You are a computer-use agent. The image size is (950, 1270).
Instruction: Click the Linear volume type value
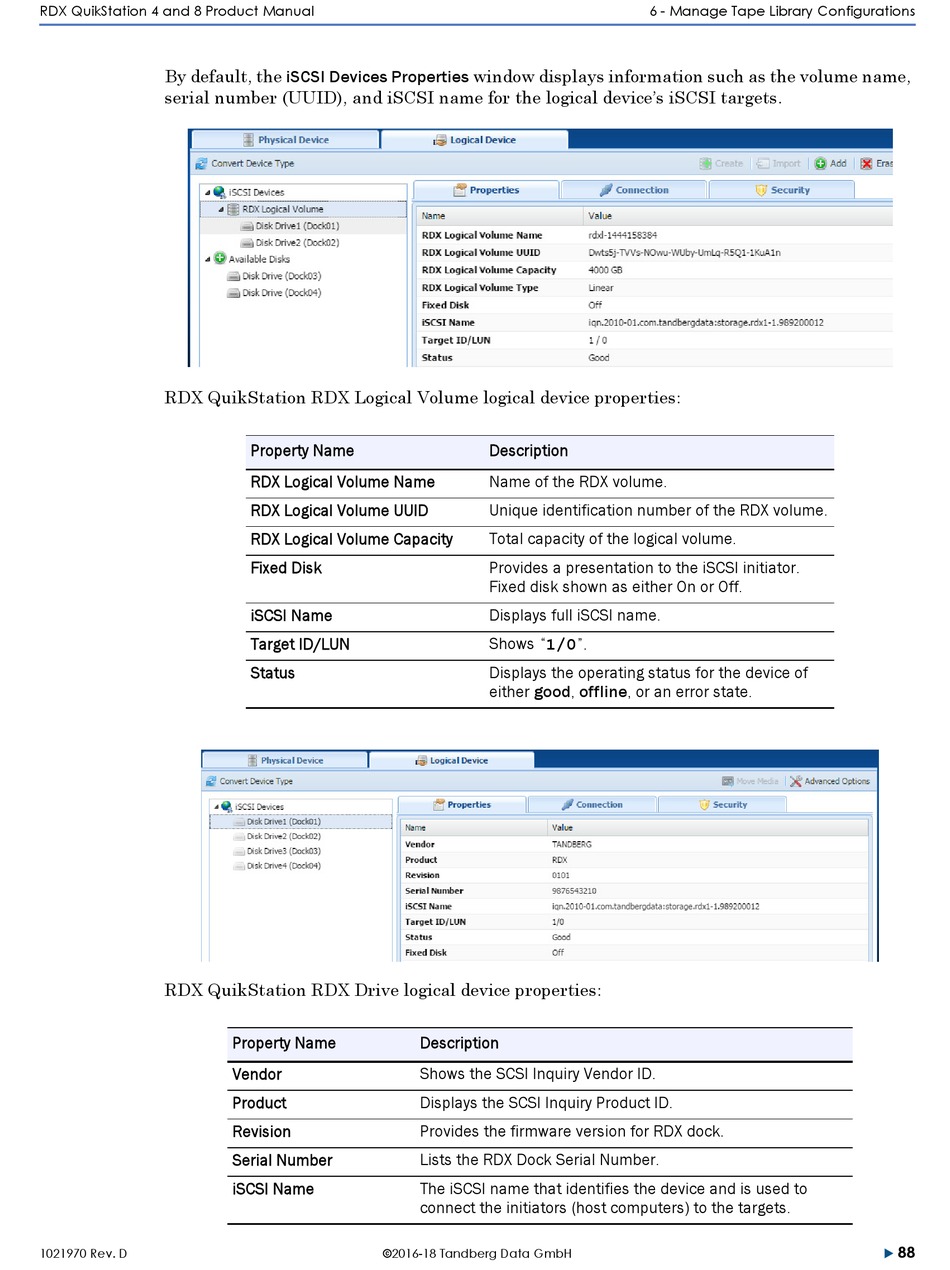coord(602,288)
